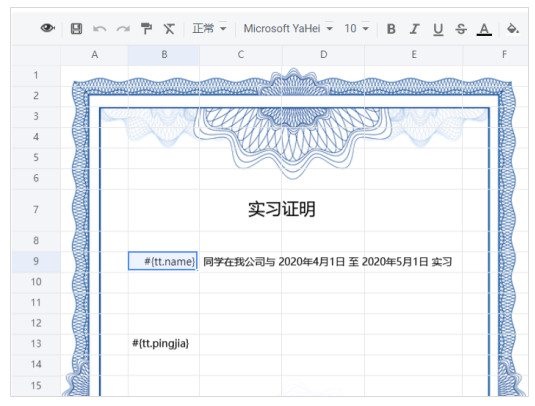Select row 9 header
535x406 pixels.
click(36, 261)
